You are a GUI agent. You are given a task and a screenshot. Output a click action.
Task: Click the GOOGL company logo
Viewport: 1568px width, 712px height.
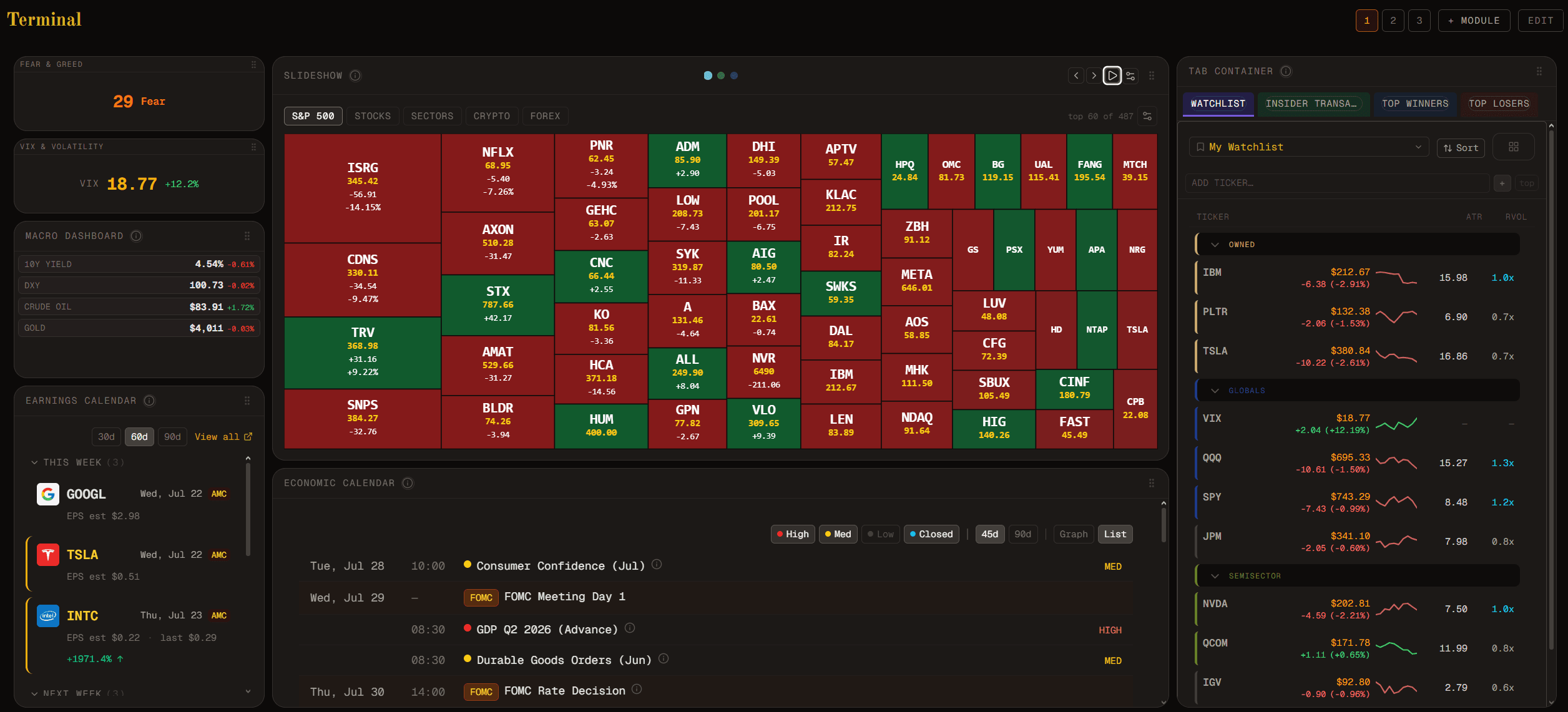(48, 494)
